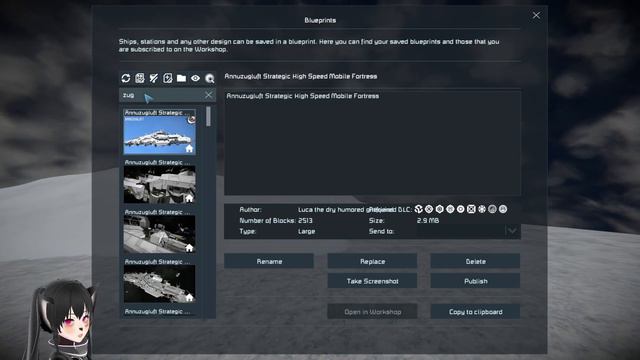Click the '2.9 MB' size value
The height and width of the screenshot is (360, 640).
428,220
